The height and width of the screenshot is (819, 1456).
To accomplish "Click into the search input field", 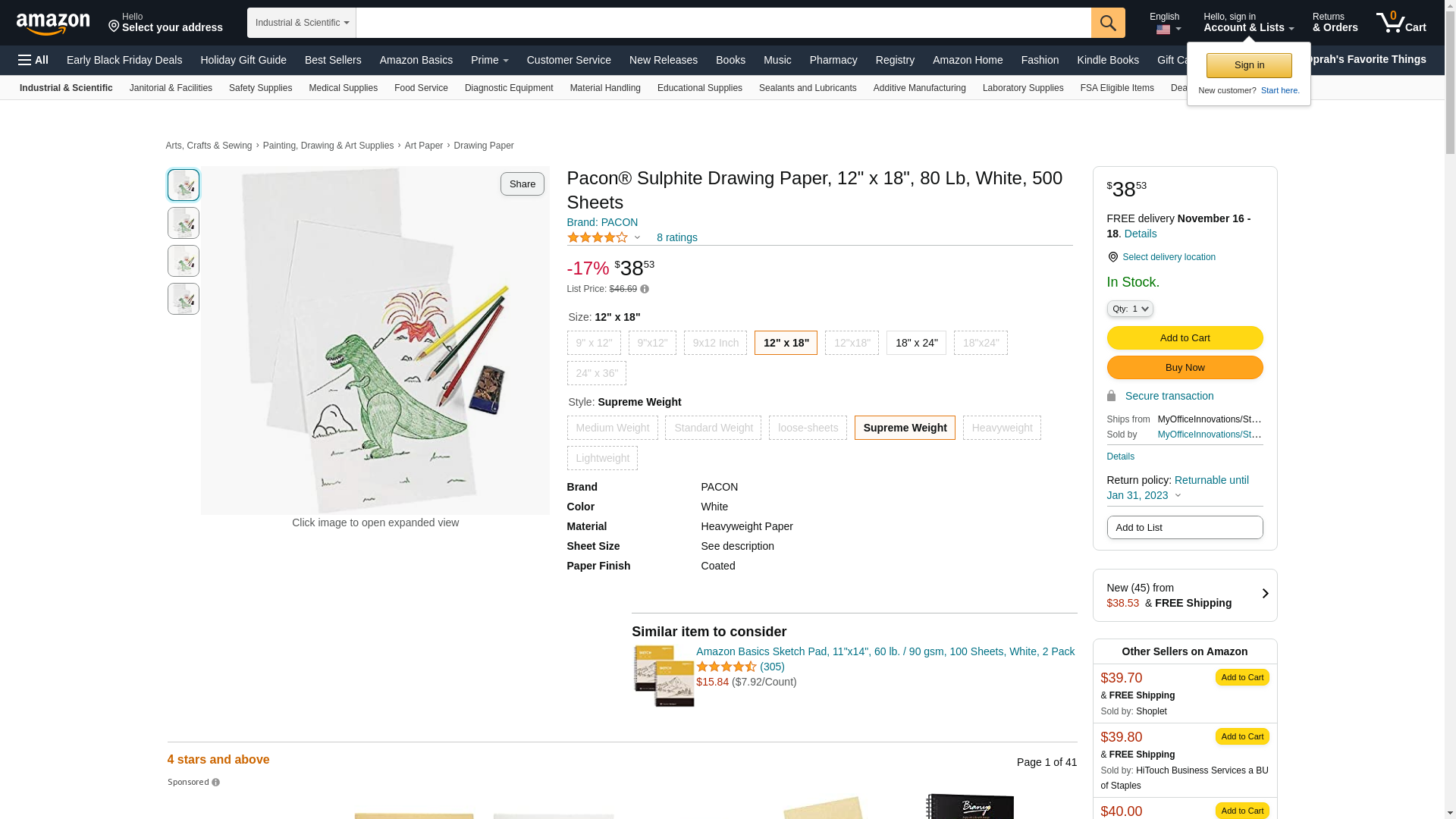I will pyautogui.click(x=723, y=23).
